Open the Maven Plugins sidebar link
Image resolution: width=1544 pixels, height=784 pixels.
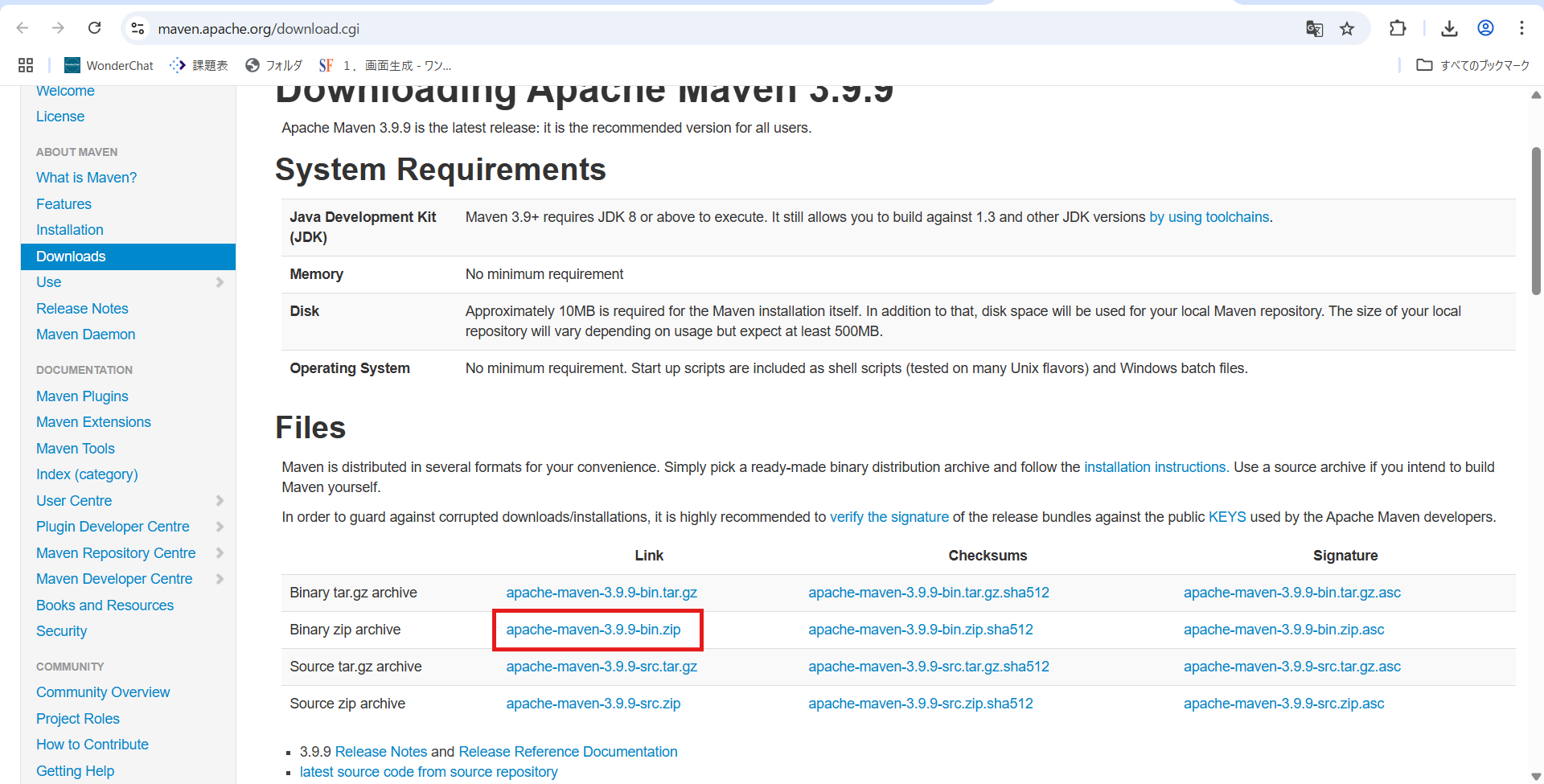[x=82, y=396]
